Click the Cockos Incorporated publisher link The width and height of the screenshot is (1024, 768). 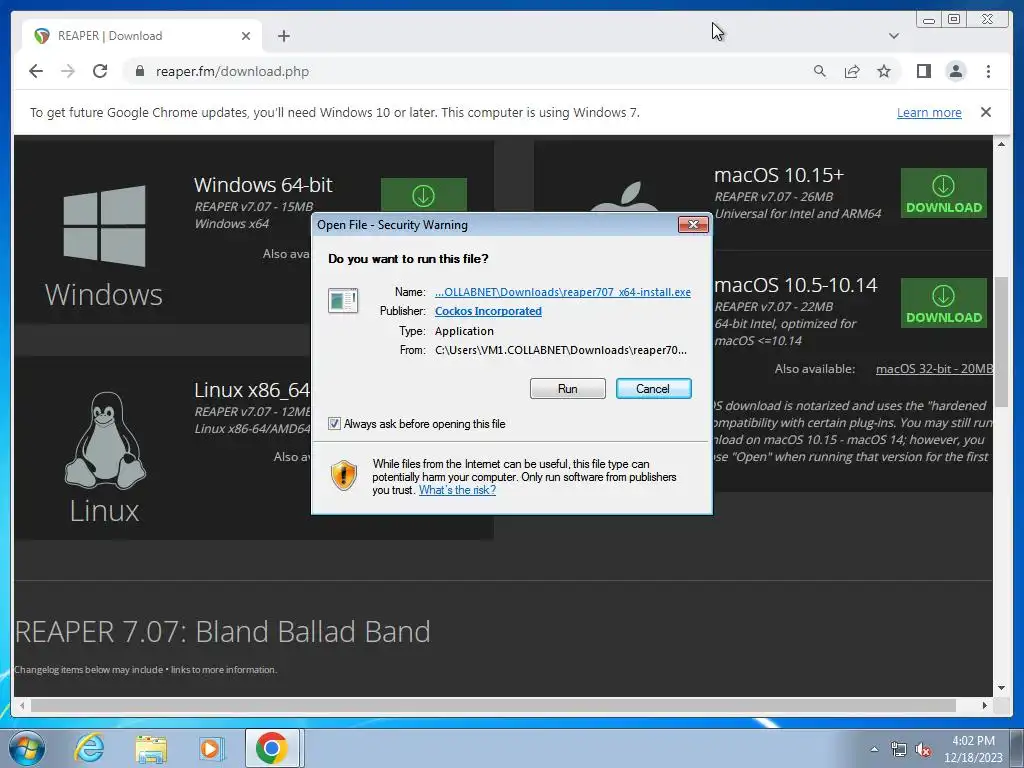pyautogui.click(x=488, y=311)
